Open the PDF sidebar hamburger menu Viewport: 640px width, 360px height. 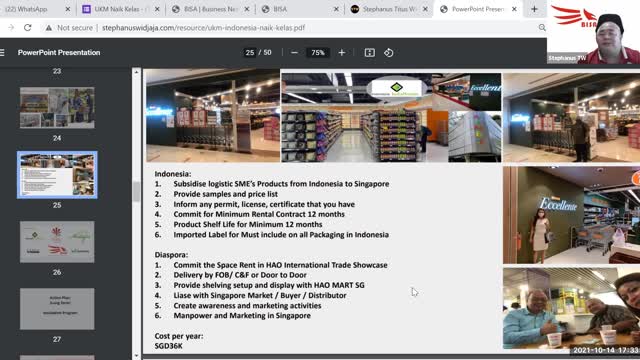pos(2,53)
